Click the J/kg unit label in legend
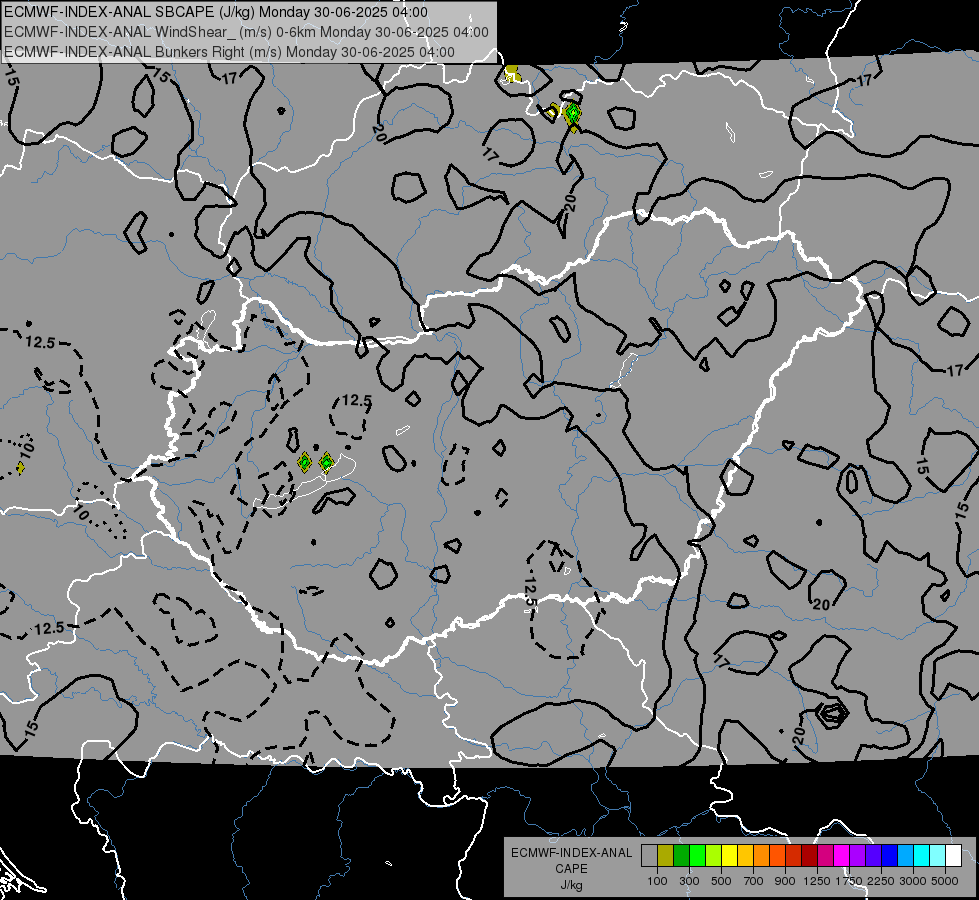The image size is (979, 900). [x=571, y=885]
